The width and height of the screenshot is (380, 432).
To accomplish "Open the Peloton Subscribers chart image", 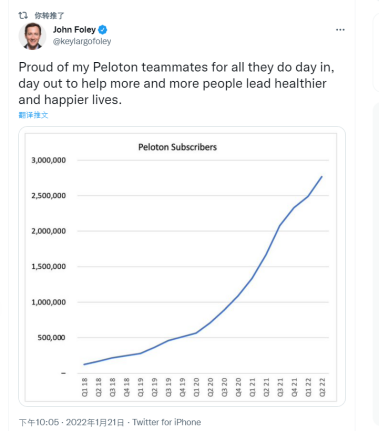I will (x=182, y=266).
